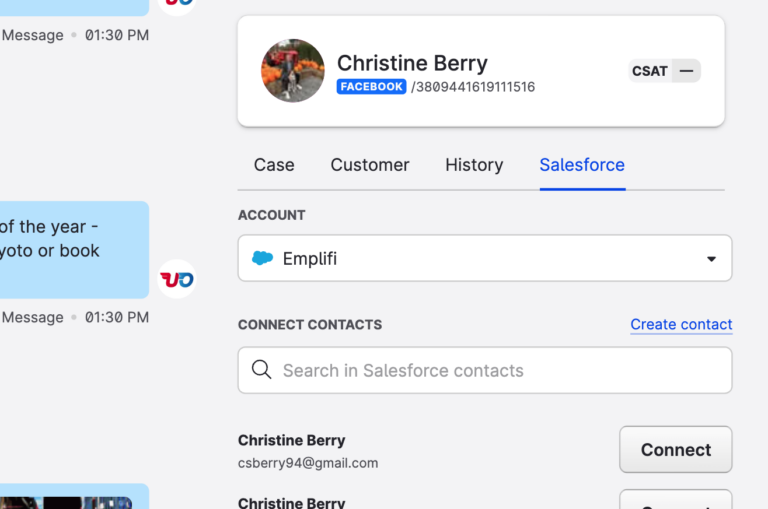Focus the Search in Salesforce contacts field
This screenshot has width=768, height=509.
[x=485, y=370]
